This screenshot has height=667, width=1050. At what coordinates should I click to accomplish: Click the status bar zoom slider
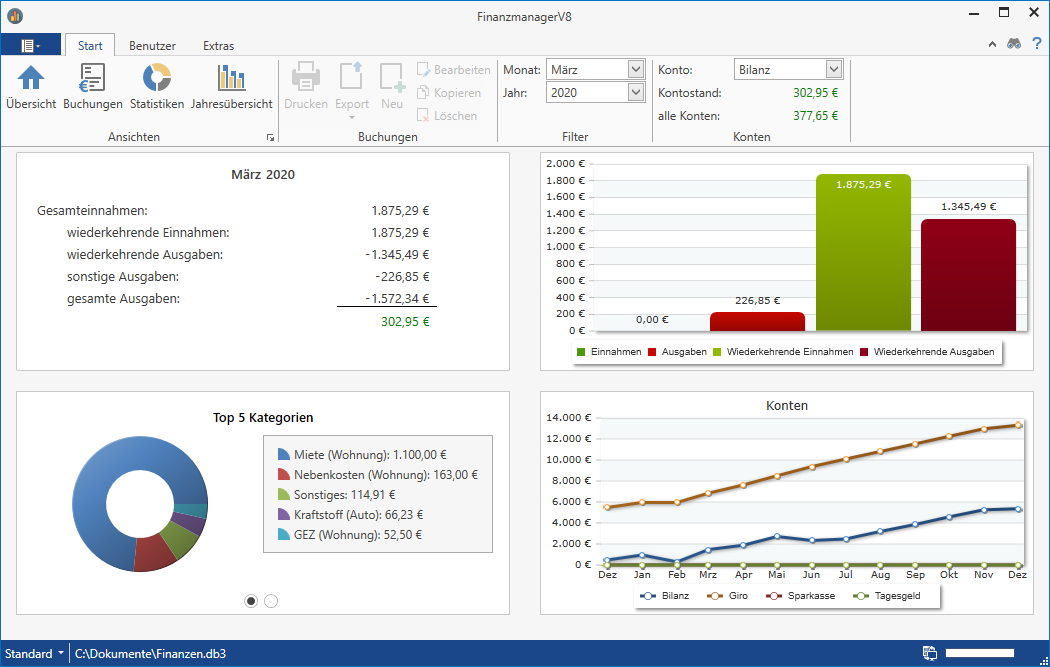980,653
